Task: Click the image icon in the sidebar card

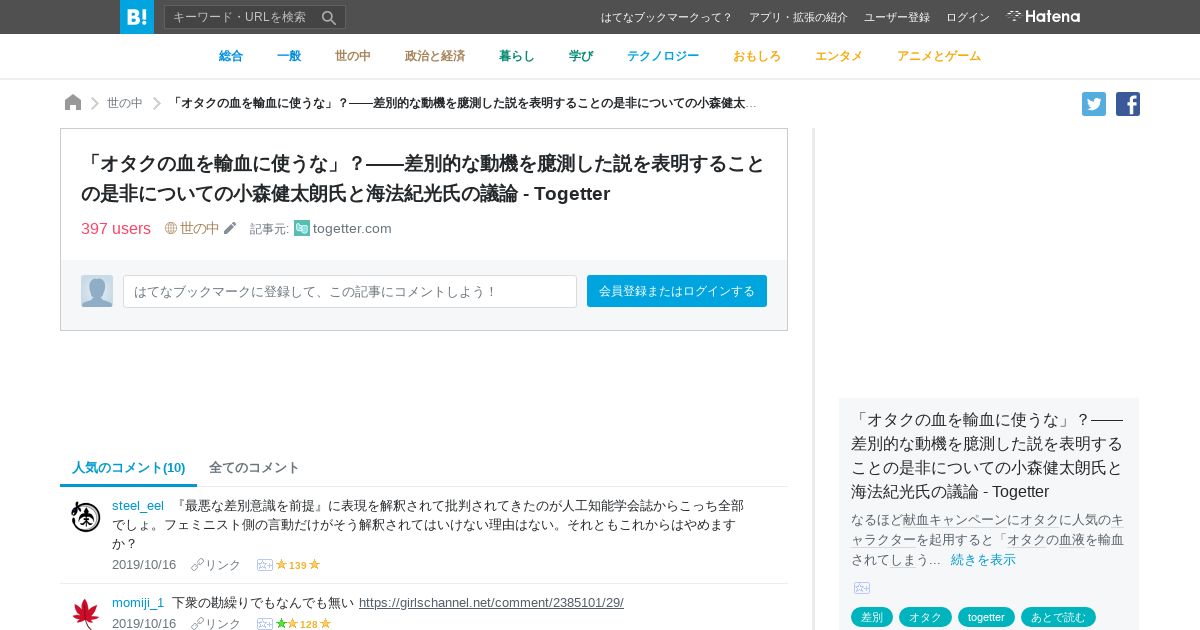Action: [862, 588]
